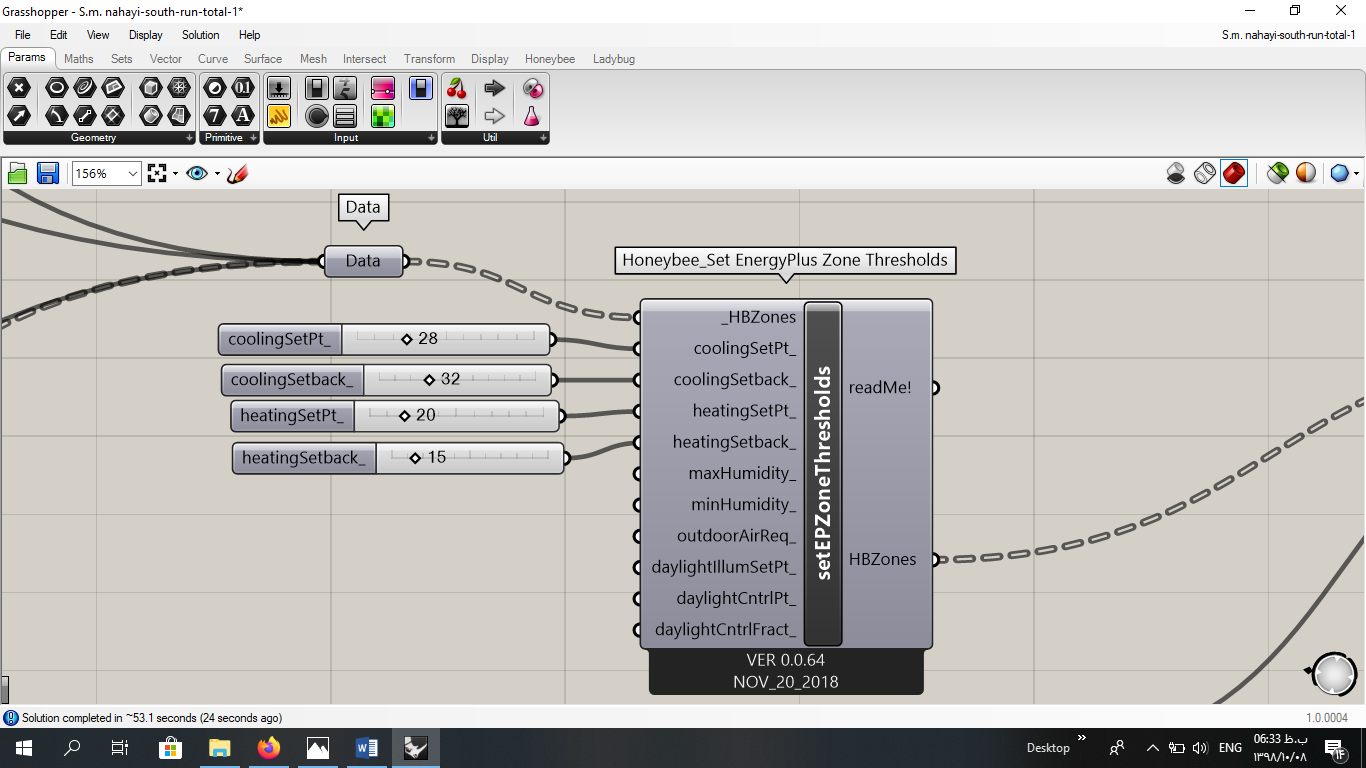The image size is (1366, 768).
Task: Select the Number '0.1' primitive icon
Action: pos(243,88)
